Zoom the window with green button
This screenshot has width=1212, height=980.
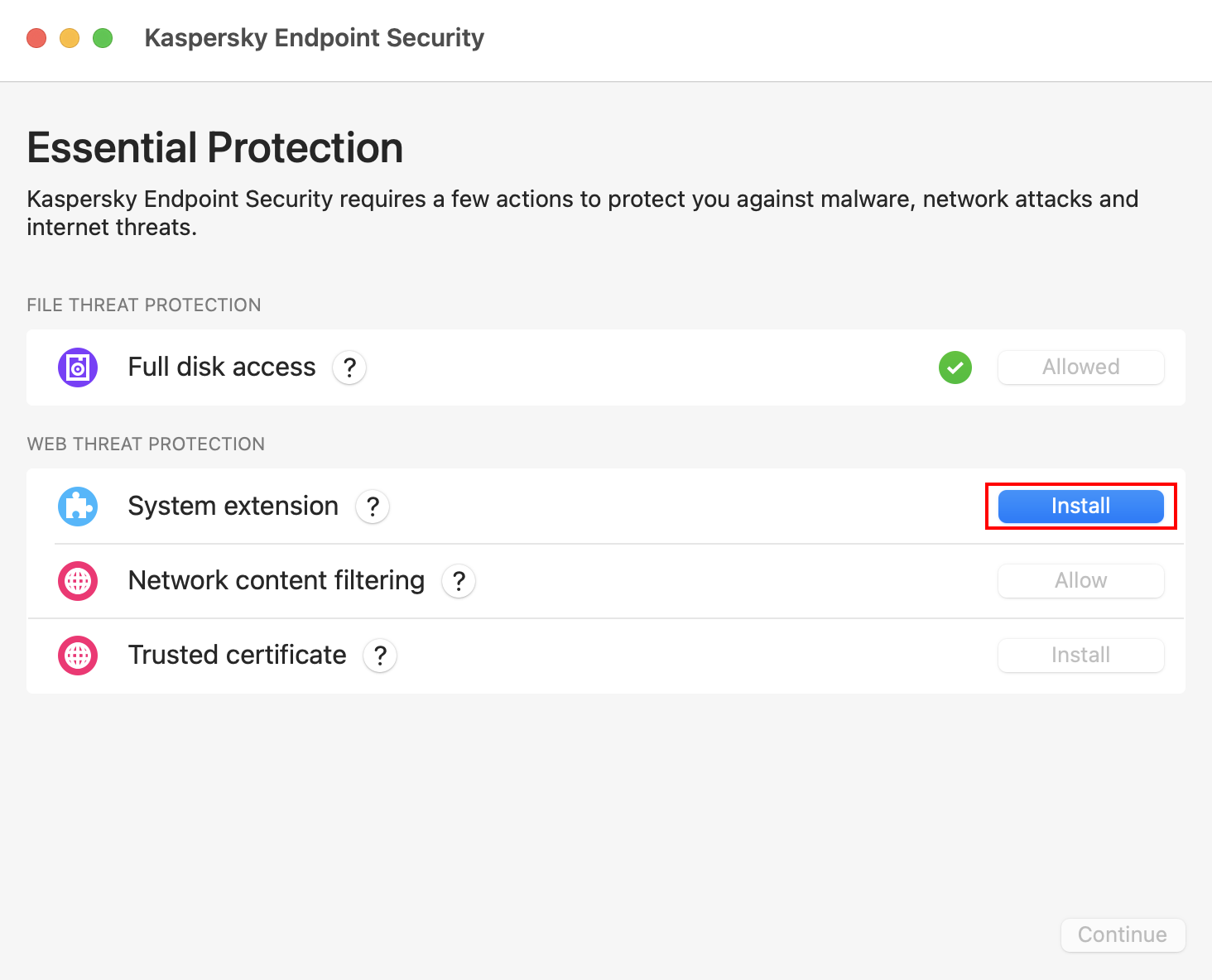[103, 38]
